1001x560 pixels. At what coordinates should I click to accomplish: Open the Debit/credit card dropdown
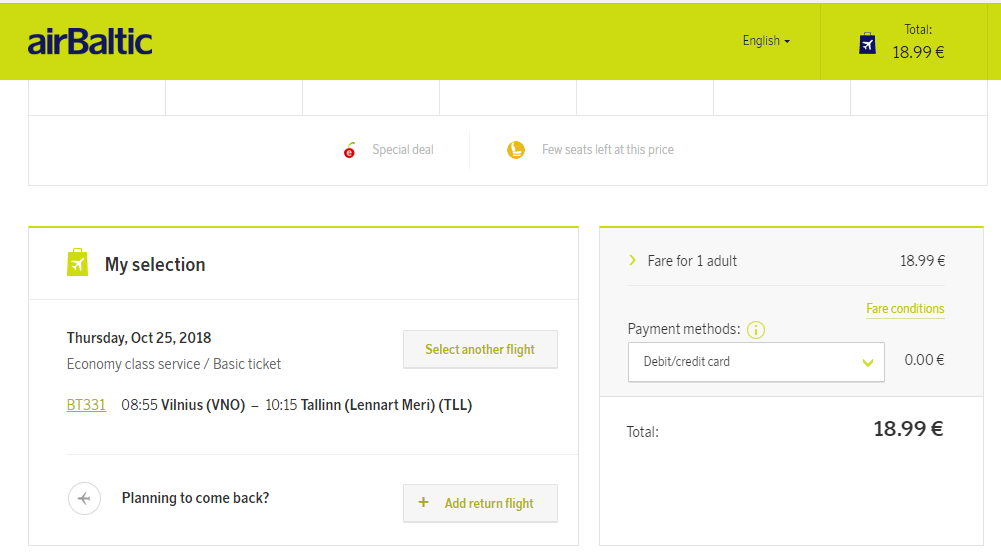coord(756,362)
